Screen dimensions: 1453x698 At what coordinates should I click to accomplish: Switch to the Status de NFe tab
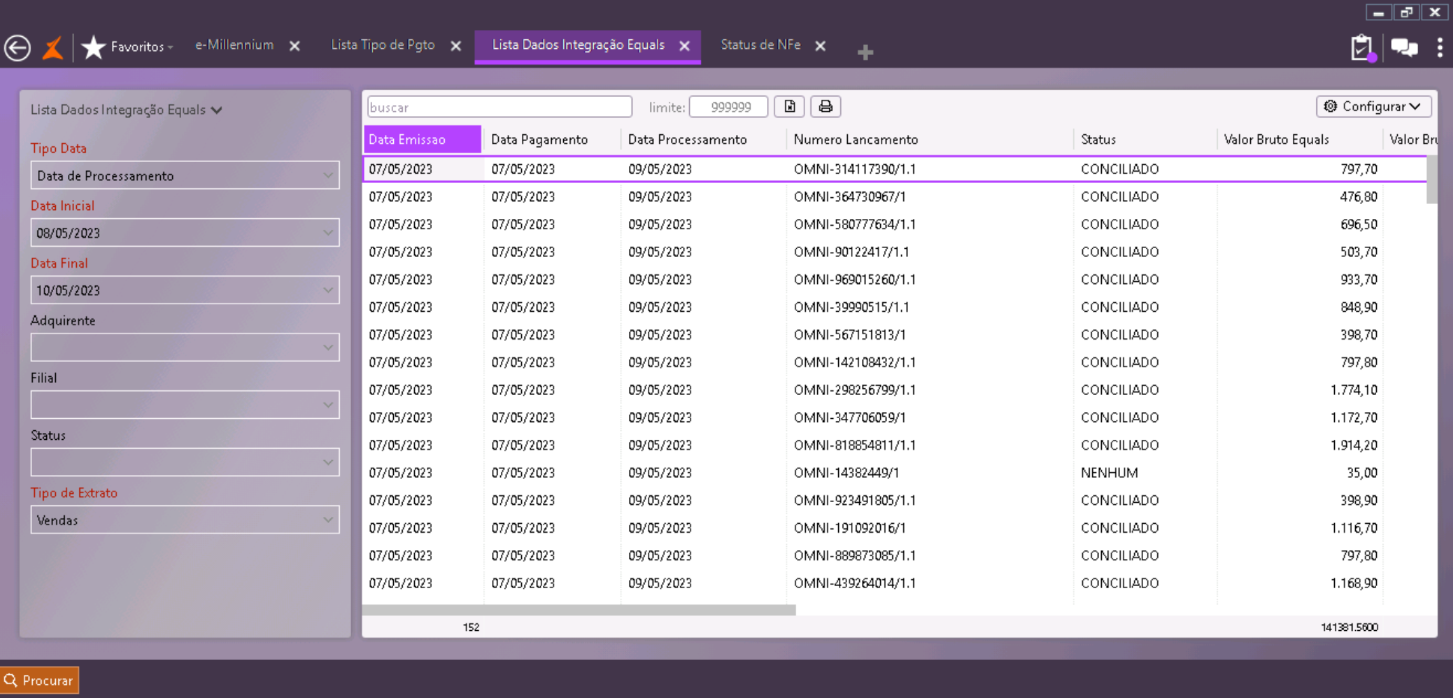pyautogui.click(x=760, y=45)
